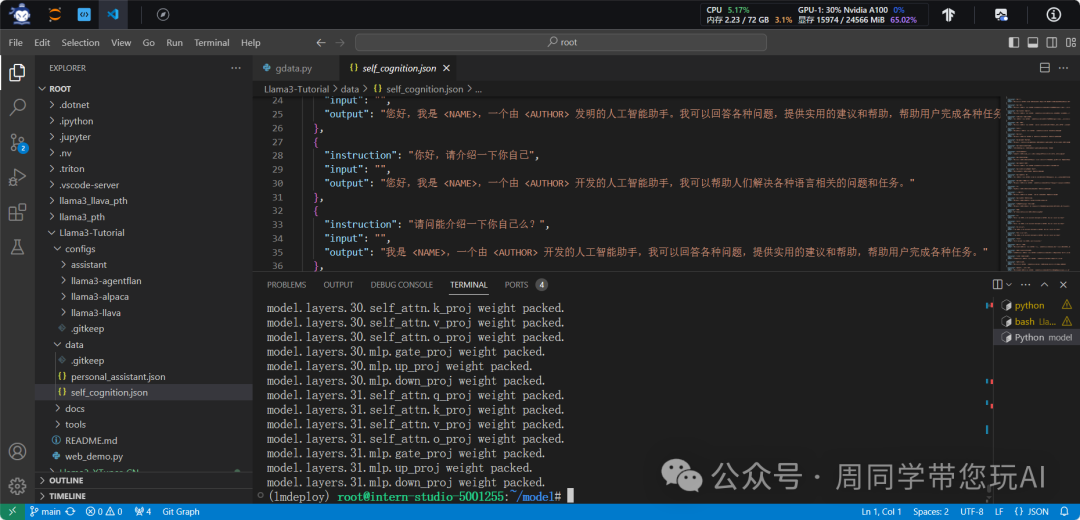Click the compass icon in the top bar

point(163,14)
